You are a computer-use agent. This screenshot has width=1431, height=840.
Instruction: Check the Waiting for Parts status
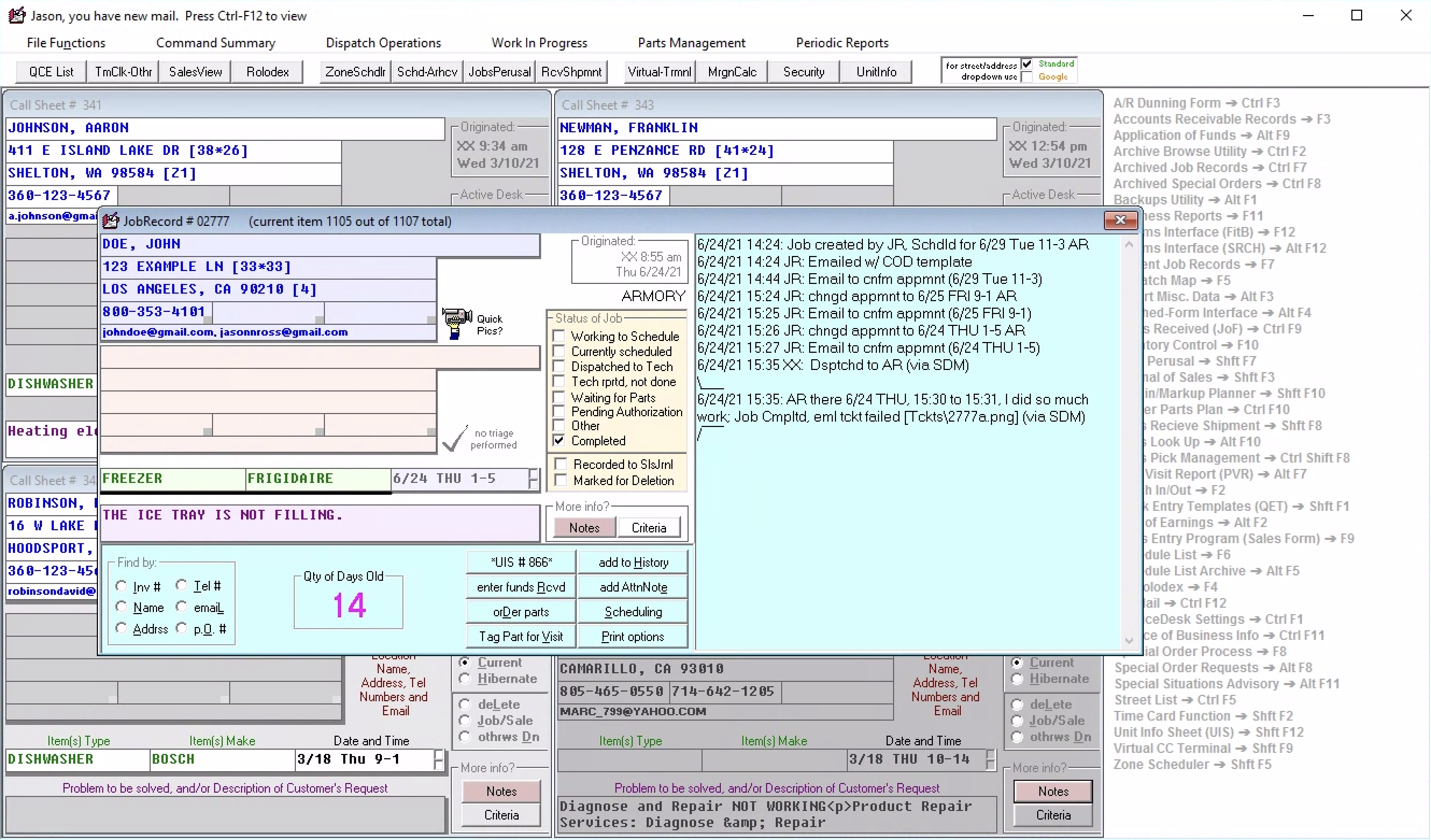559,397
